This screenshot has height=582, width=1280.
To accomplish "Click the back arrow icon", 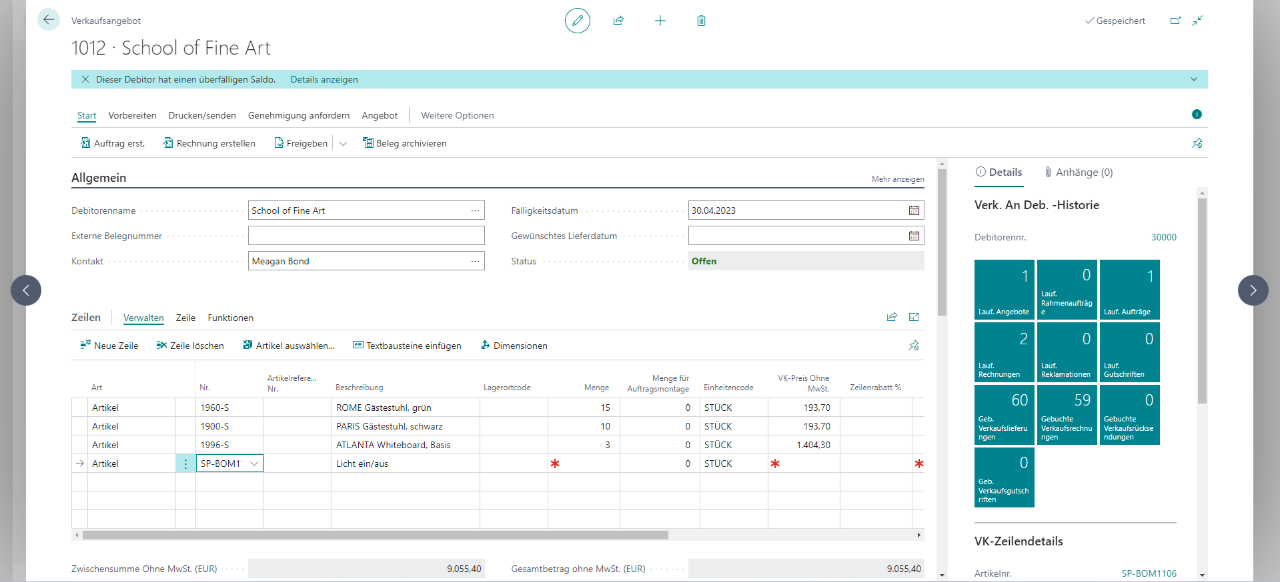I will click(48, 20).
